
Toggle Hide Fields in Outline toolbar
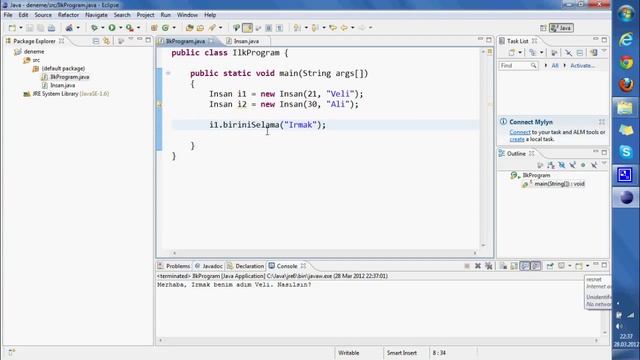point(562,165)
